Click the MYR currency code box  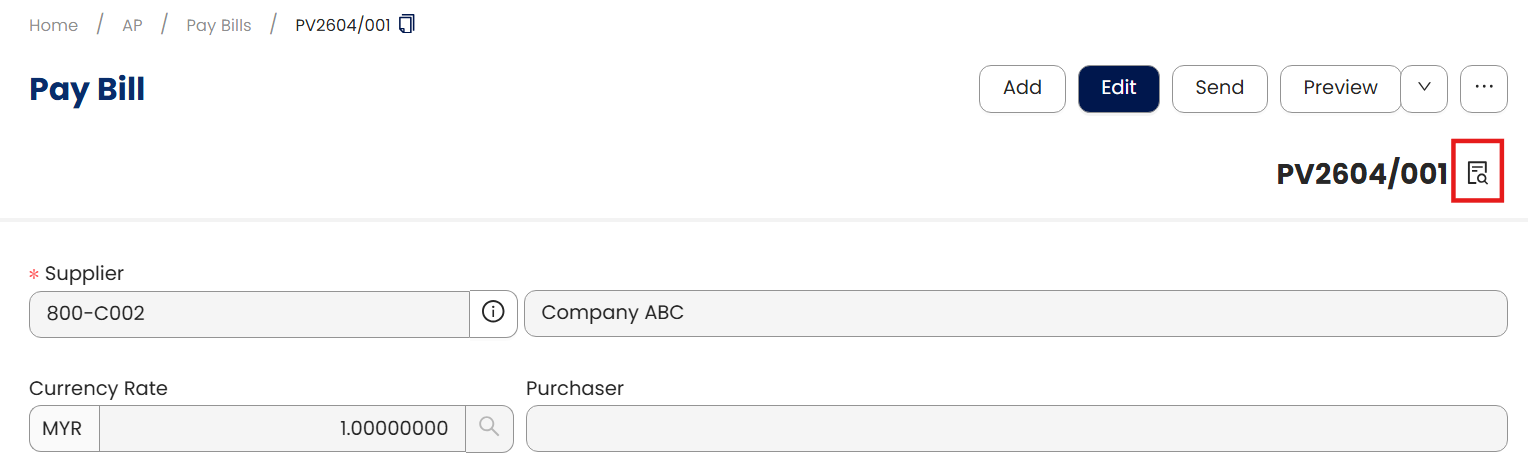(64, 428)
